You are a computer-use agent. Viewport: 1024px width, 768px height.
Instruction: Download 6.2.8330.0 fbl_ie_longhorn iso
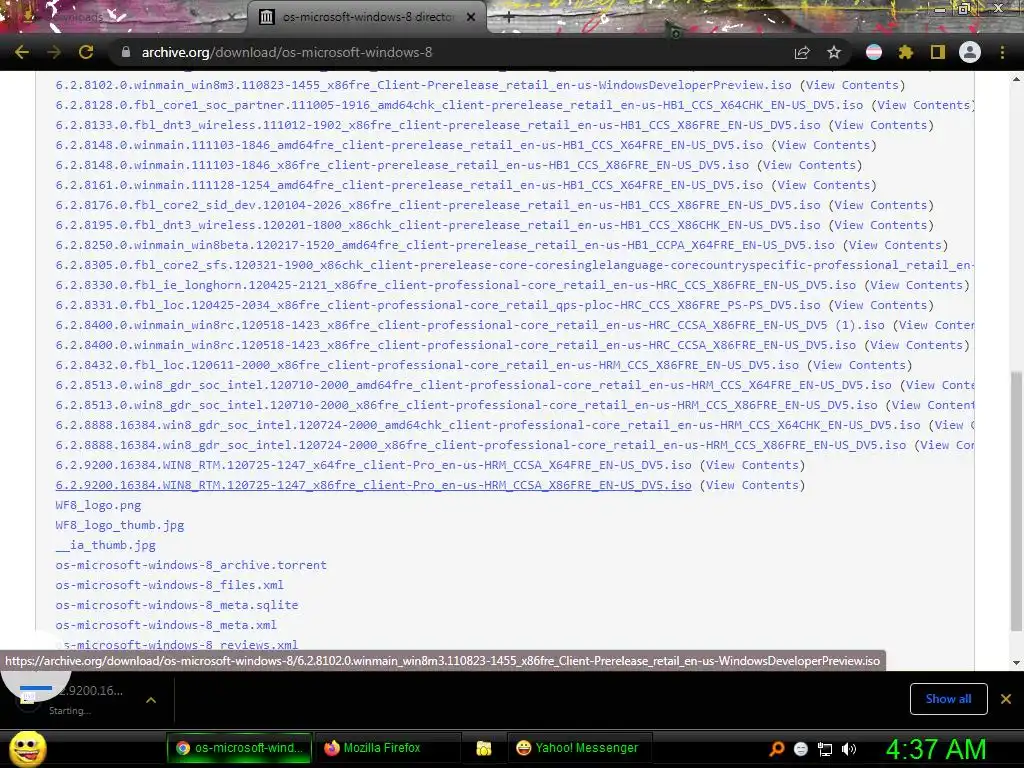pos(455,285)
